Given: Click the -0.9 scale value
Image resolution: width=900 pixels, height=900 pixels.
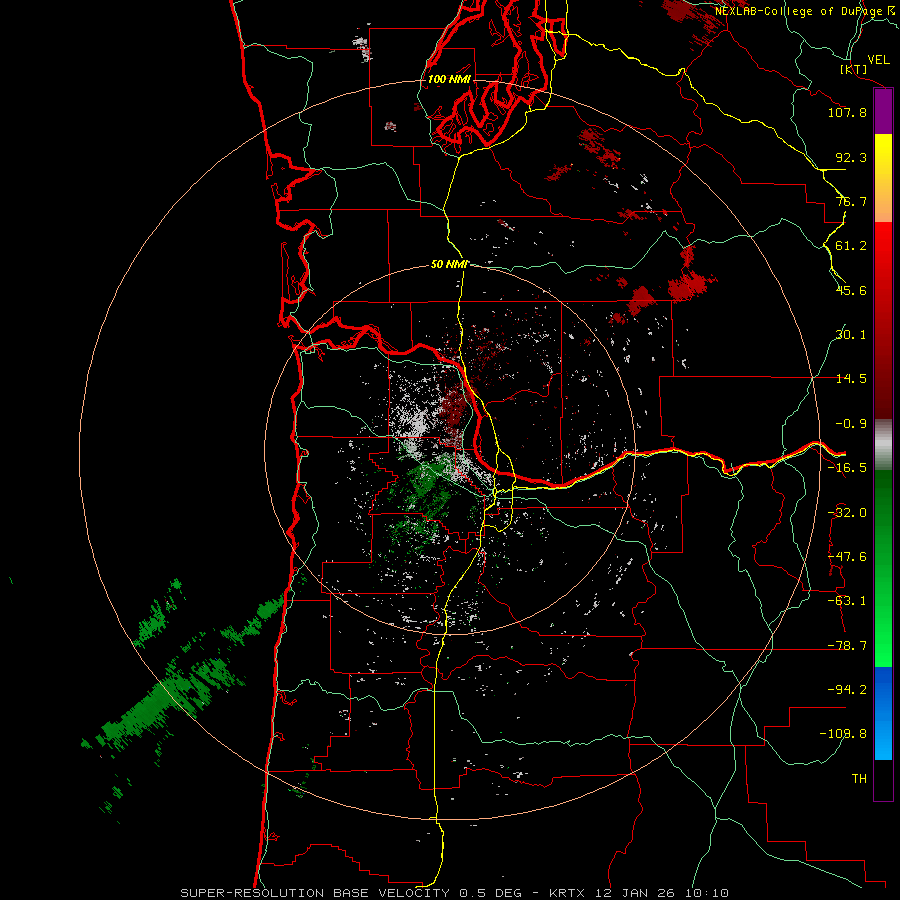Looking at the screenshot, I should tap(851, 424).
